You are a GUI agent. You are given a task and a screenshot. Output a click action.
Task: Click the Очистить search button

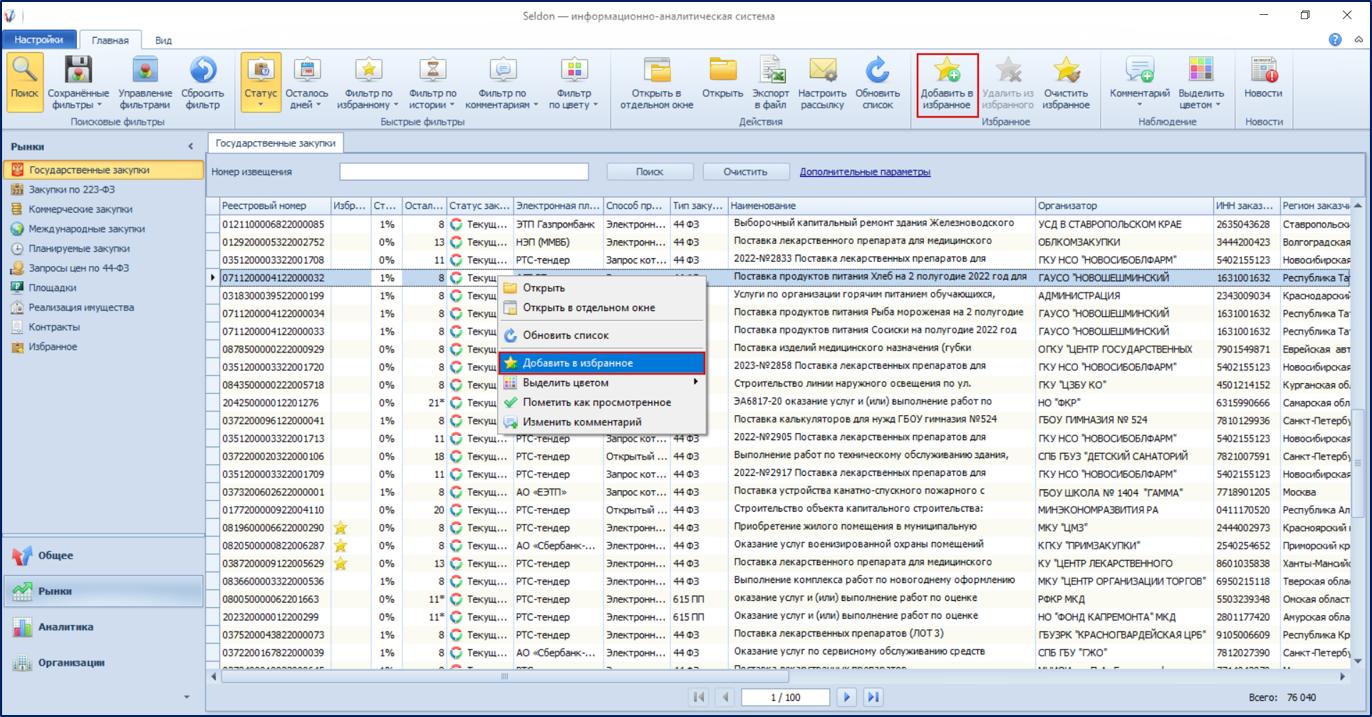pos(745,171)
